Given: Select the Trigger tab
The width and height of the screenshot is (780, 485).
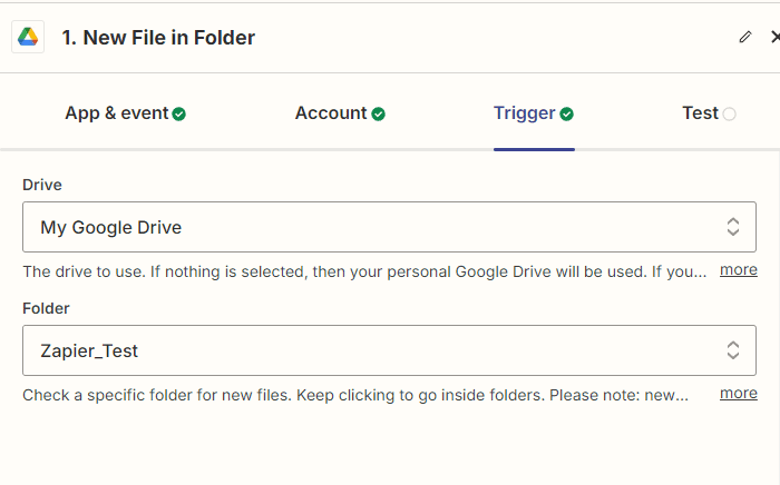Looking at the screenshot, I should 524,113.
